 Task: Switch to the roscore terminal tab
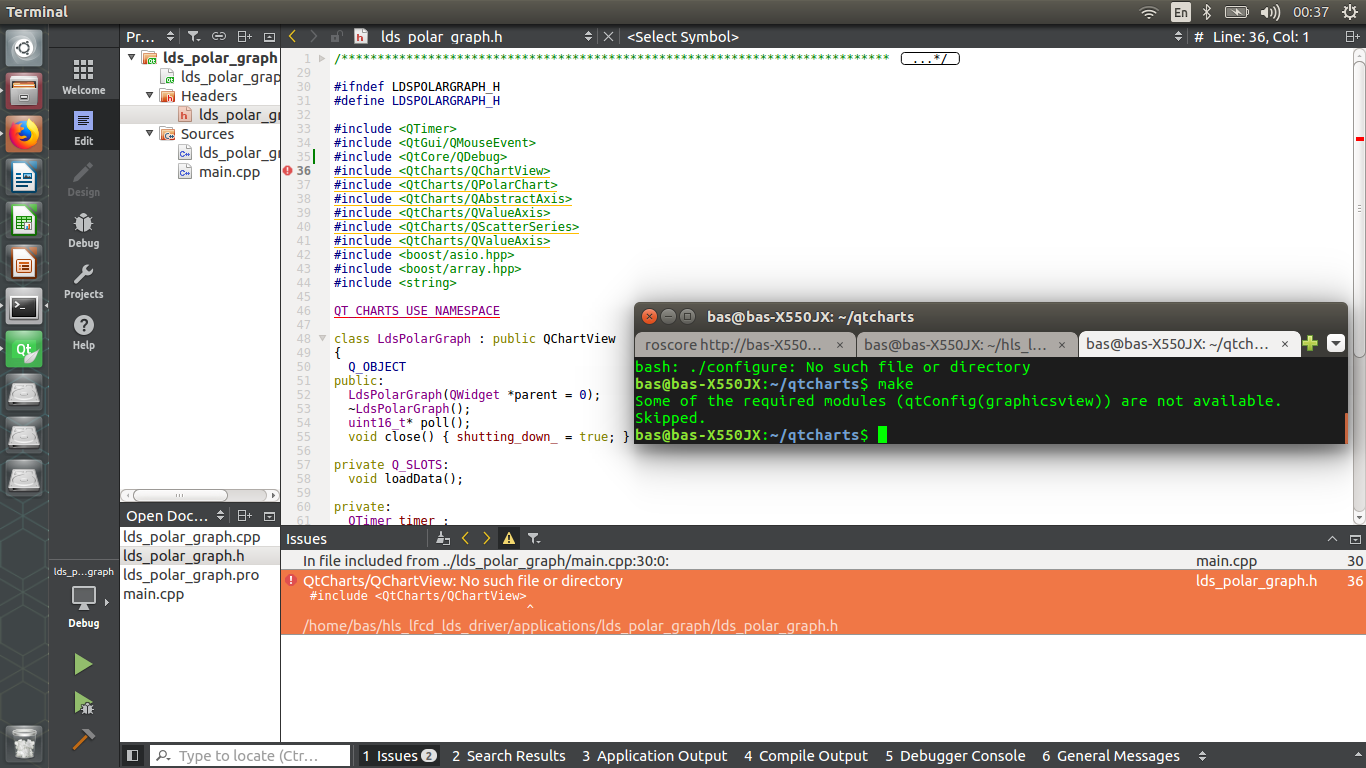coord(734,344)
